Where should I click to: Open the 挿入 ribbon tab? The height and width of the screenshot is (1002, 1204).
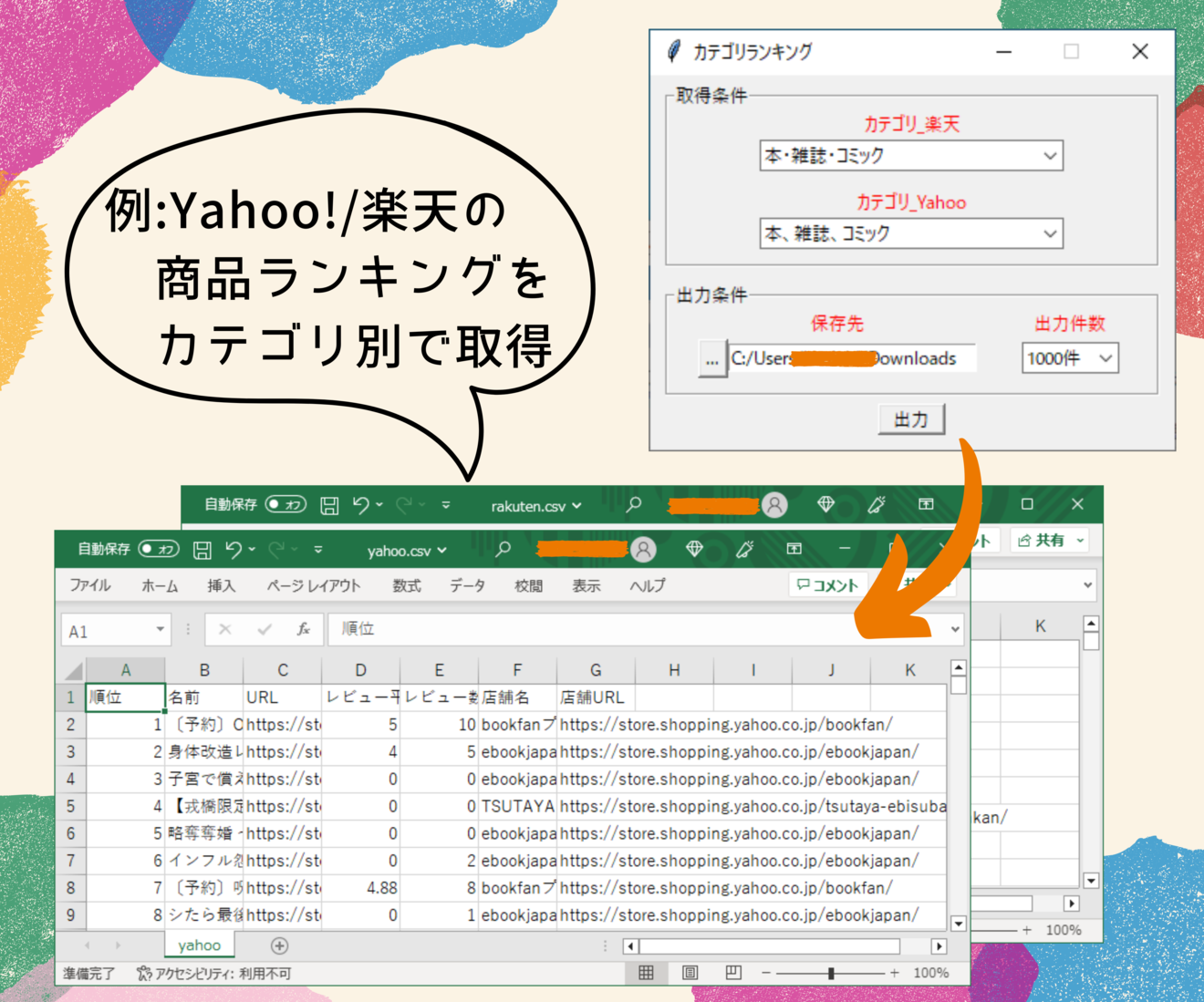[x=221, y=585]
